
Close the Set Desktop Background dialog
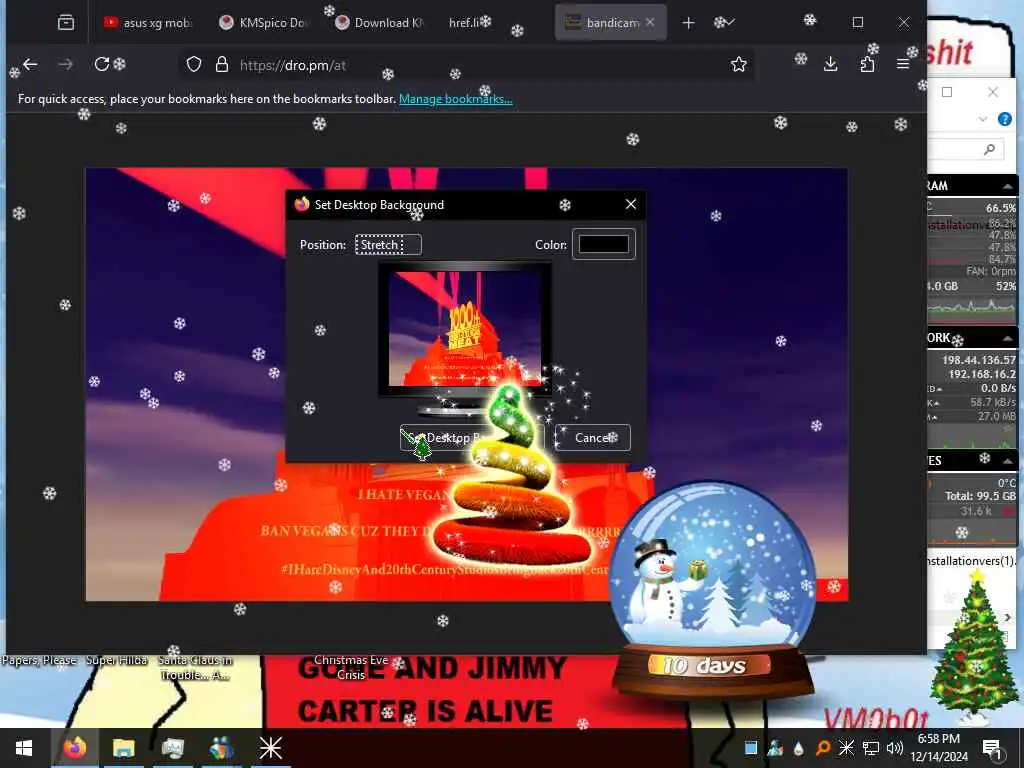[630, 204]
